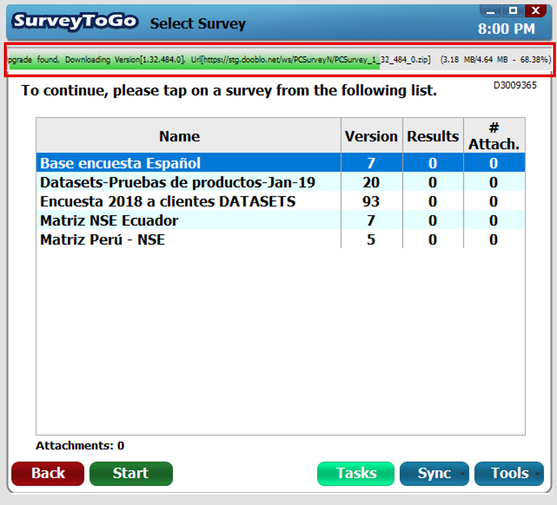557x505 pixels.
Task: Click version 20 cell of Datasets-Pruebas
Action: coord(372,182)
